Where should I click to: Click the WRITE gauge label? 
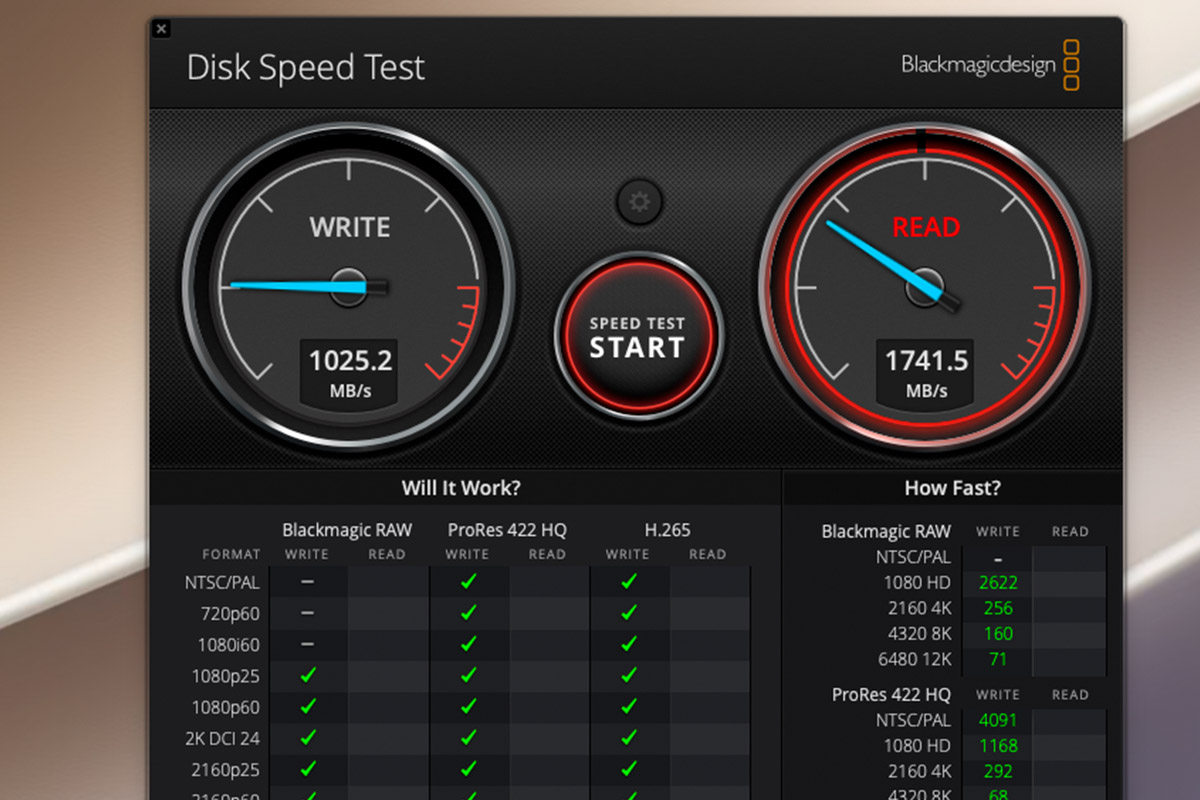(350, 227)
